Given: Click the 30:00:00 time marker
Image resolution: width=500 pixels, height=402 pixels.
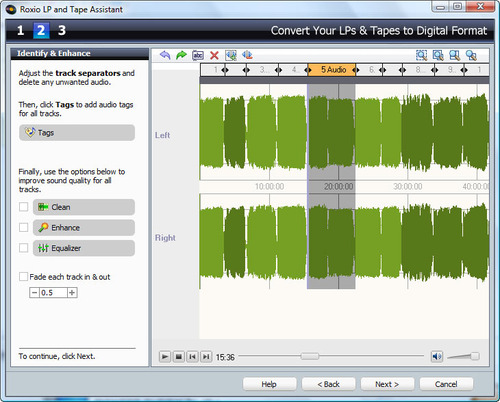Looking at the screenshot, I should [x=408, y=186].
